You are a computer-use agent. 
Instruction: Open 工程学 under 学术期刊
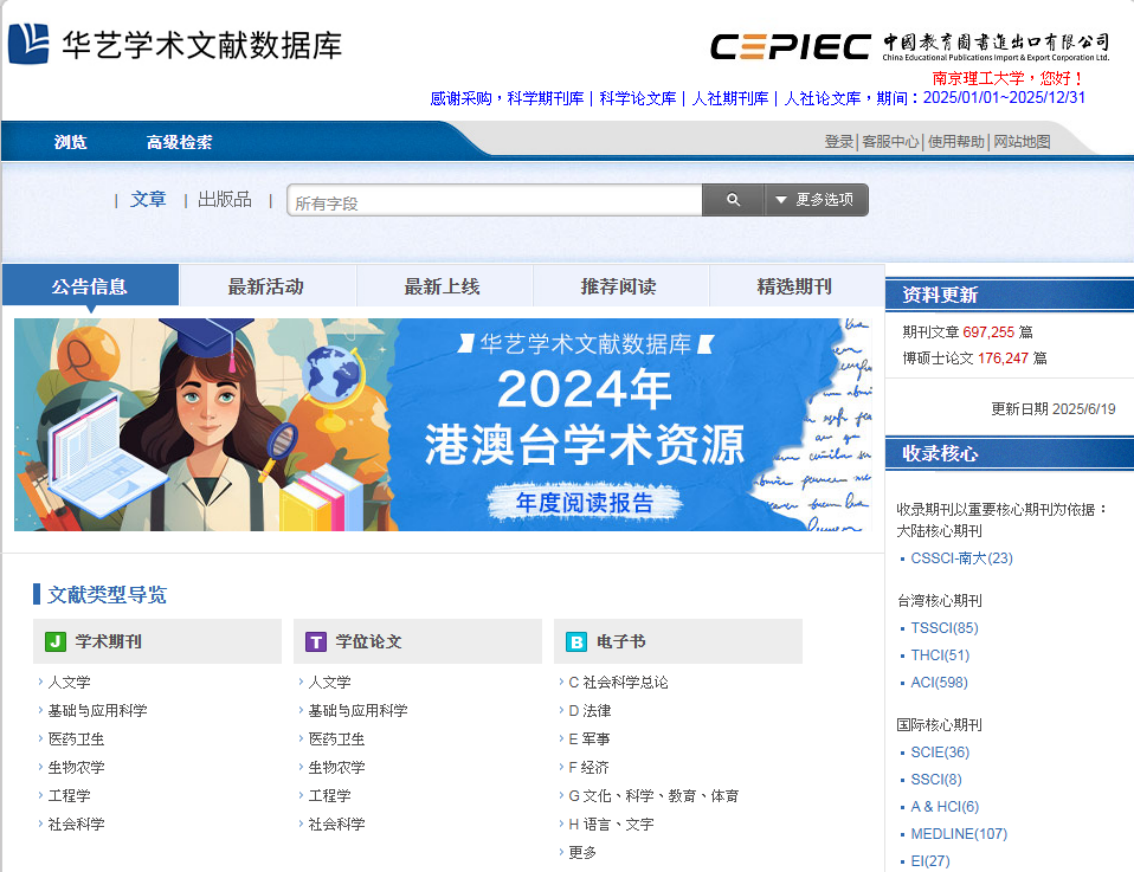69,796
